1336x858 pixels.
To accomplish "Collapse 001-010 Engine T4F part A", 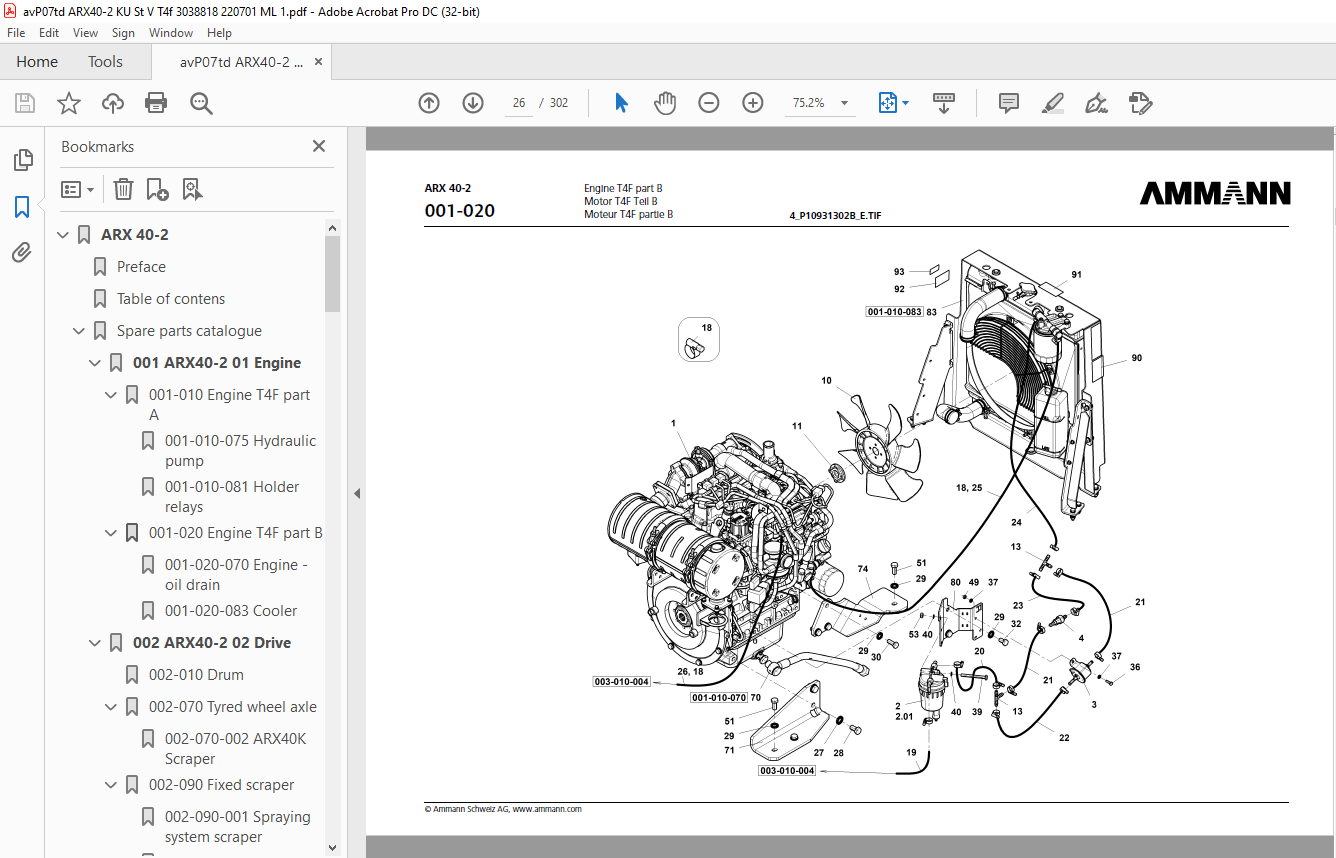I will pos(112,395).
